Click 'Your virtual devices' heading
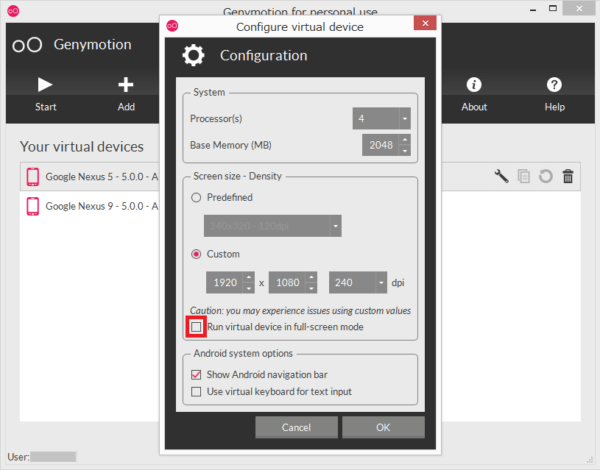 (82, 147)
